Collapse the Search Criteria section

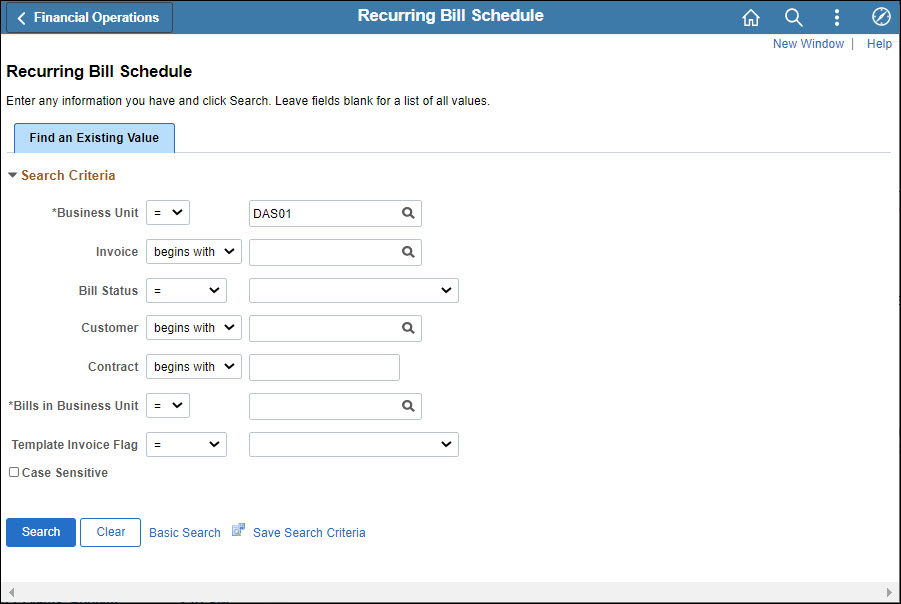pyautogui.click(x=13, y=175)
